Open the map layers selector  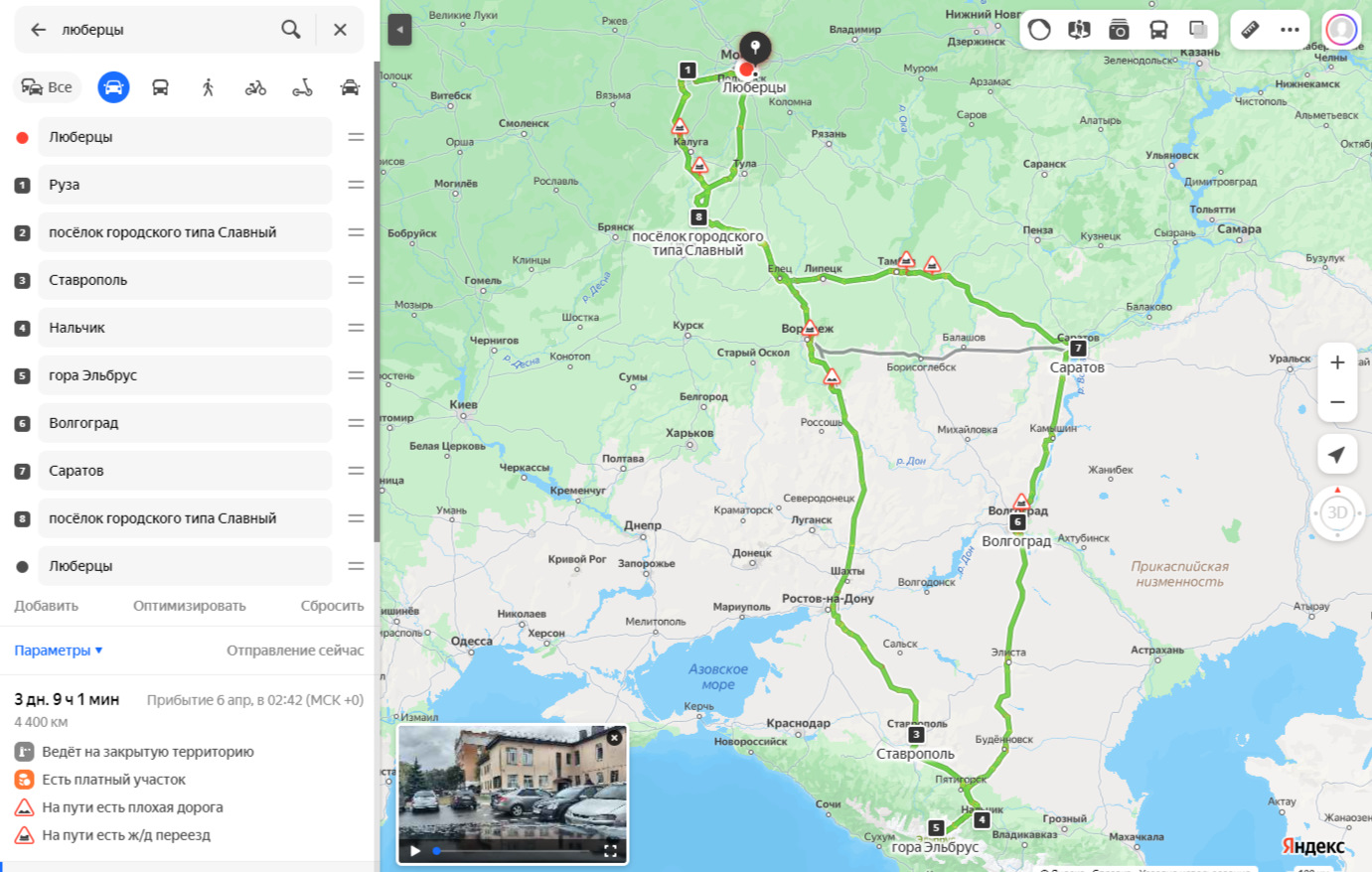tap(1198, 30)
